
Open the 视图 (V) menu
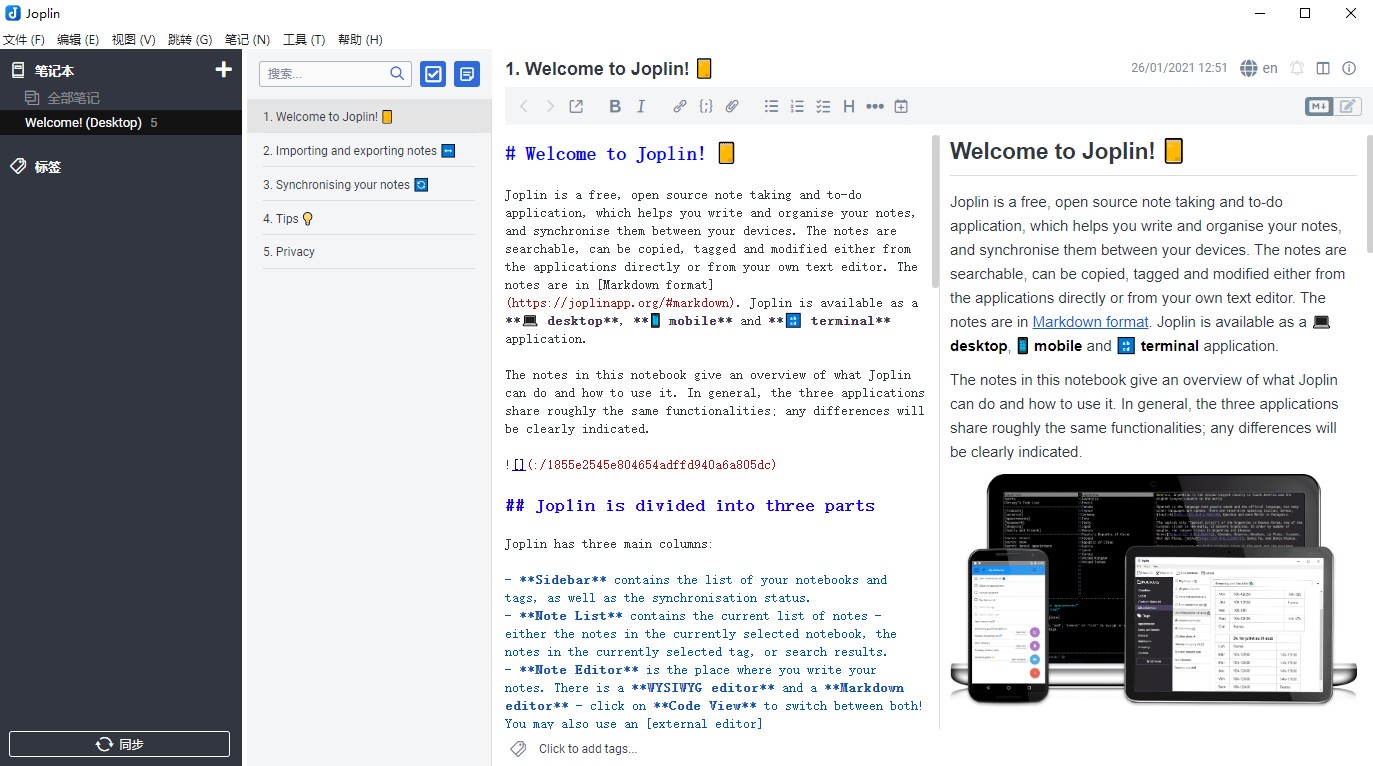(133, 40)
